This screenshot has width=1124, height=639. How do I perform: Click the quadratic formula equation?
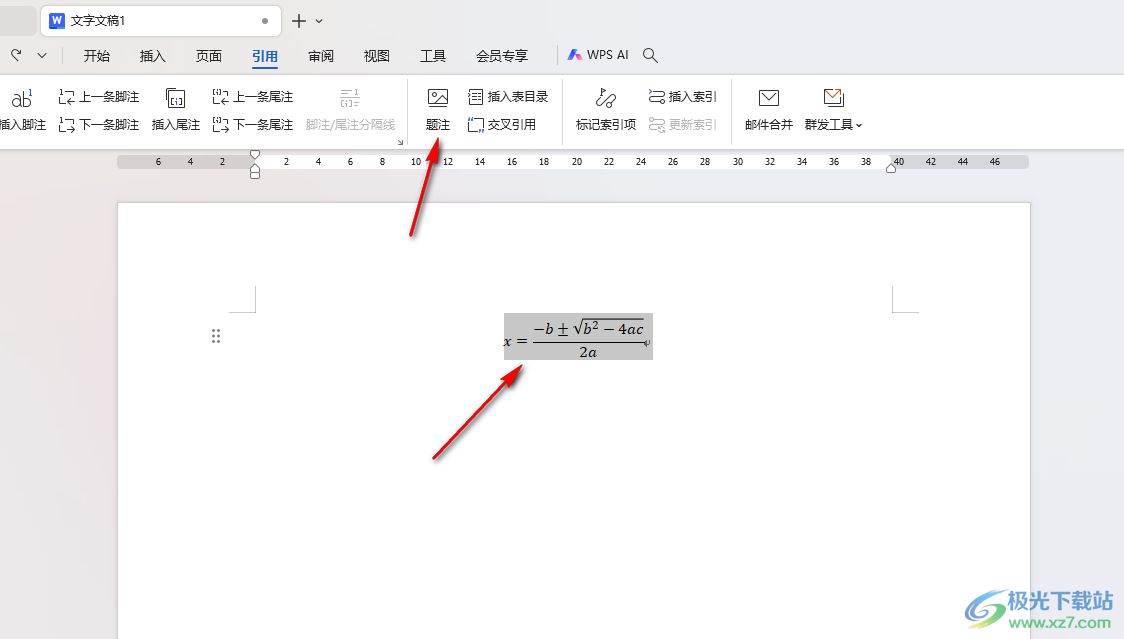click(x=578, y=336)
